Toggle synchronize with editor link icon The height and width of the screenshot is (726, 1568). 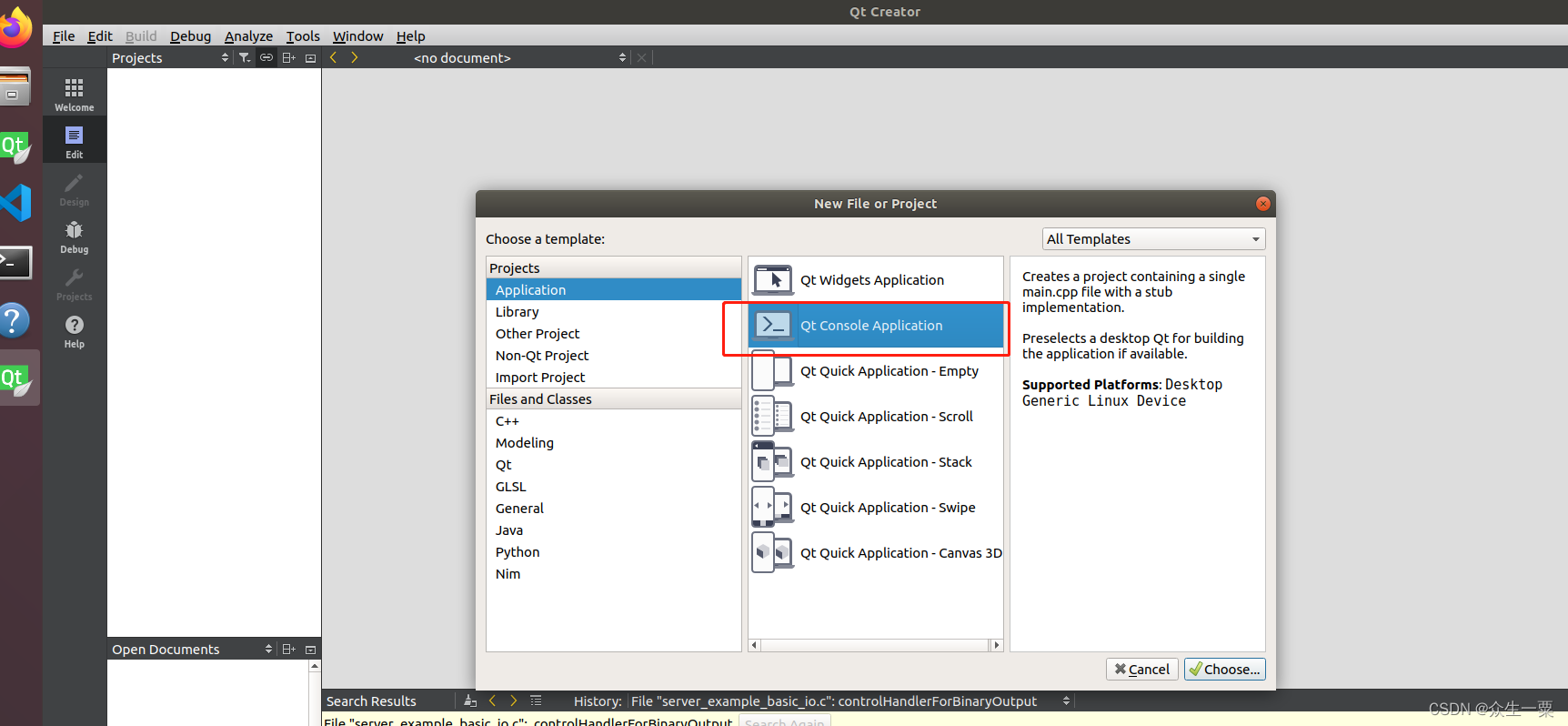coord(266,57)
